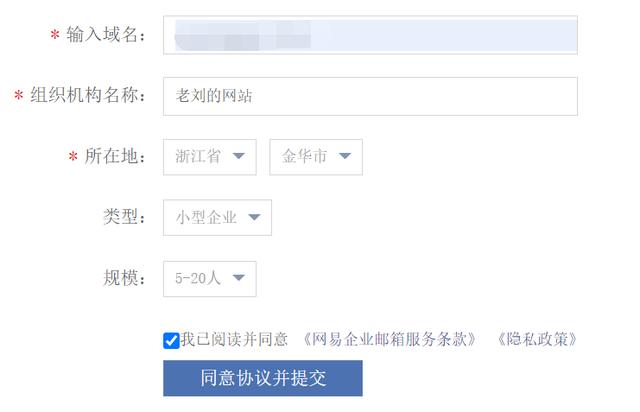Submit with the 同意协议并提交 button
The image size is (640, 412).
coord(263,378)
